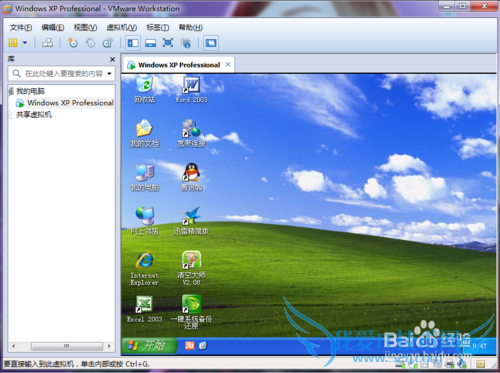The height and width of the screenshot is (373, 500).
Task: Click the message log icon in status bar
Action: click(480, 364)
